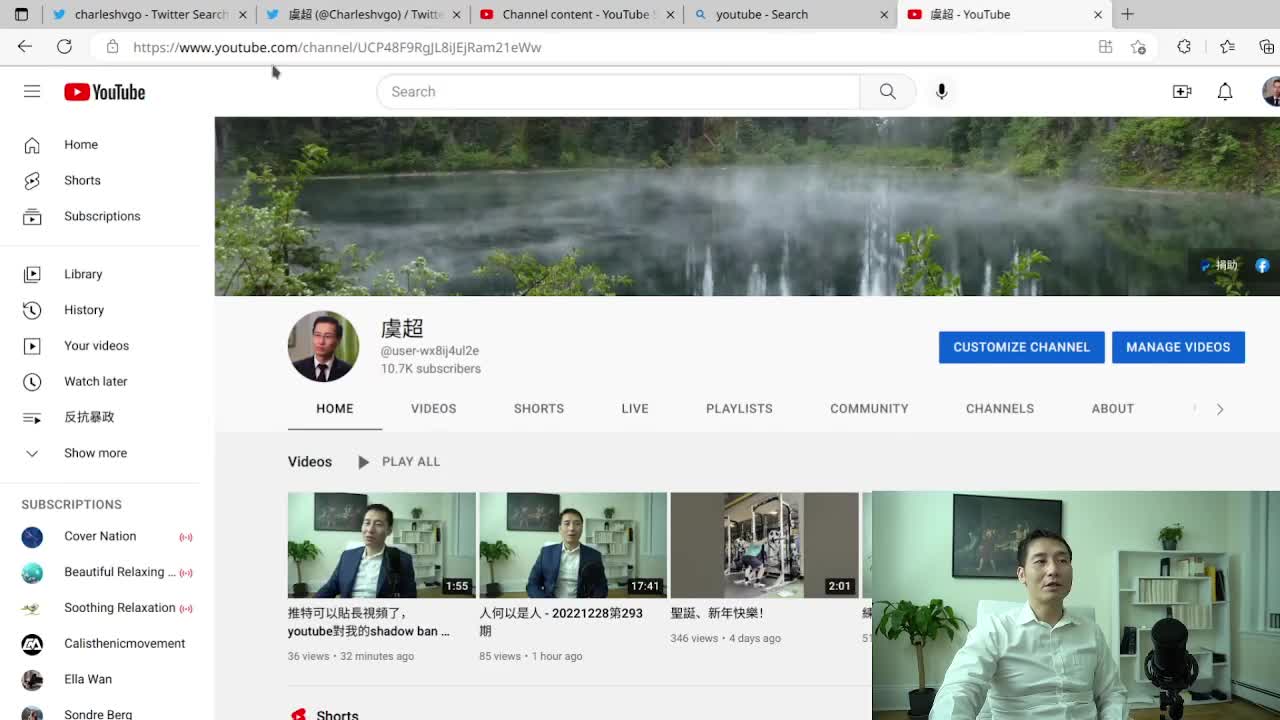Click the channel profile picture
This screenshot has height=720, width=1280.
click(x=323, y=346)
